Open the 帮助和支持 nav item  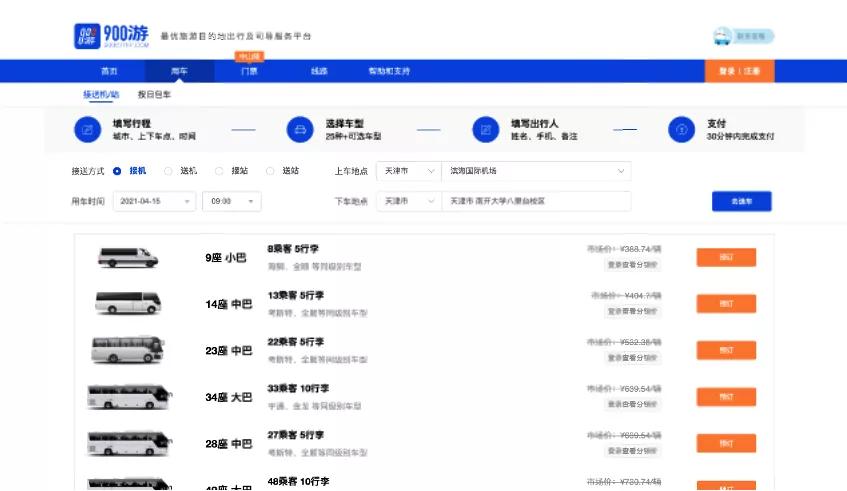coord(389,71)
